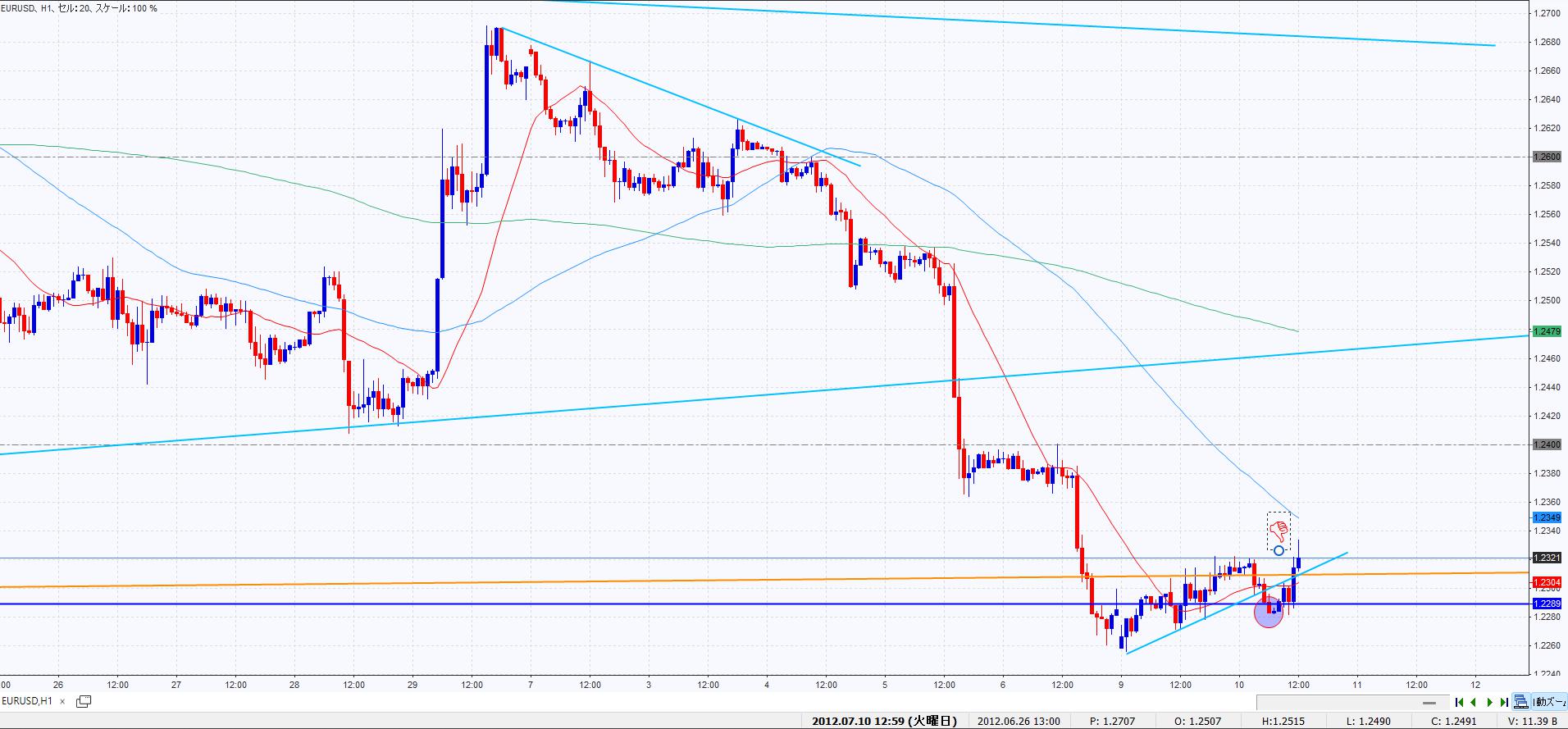Click the small blue circle marker
The width and height of the screenshot is (1568, 729).
(x=1279, y=550)
